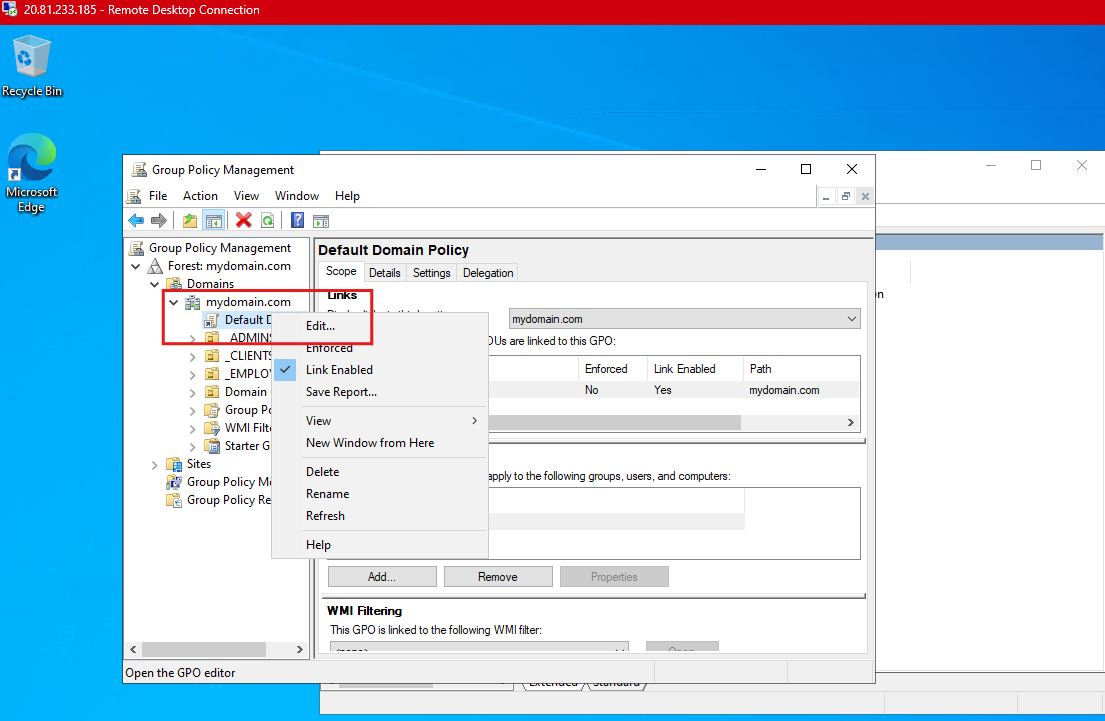Choose Help in the context menu

(380, 545)
